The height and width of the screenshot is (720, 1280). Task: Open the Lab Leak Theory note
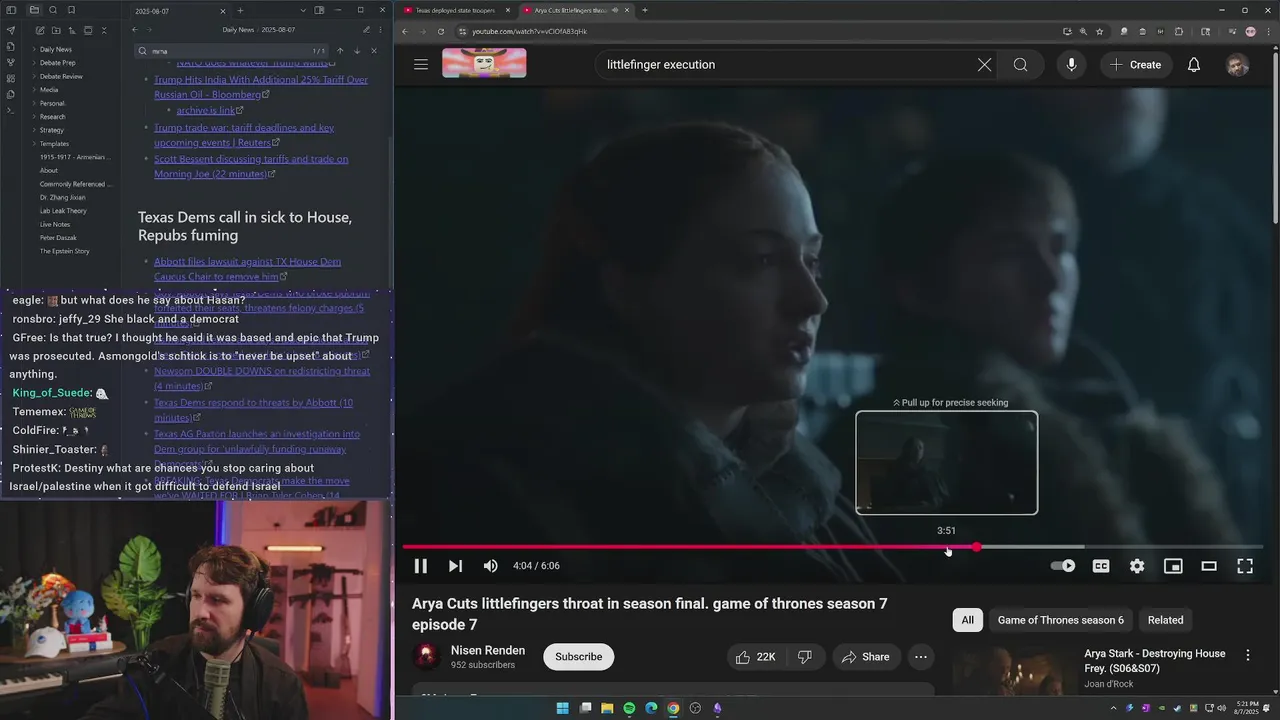[x=63, y=211]
